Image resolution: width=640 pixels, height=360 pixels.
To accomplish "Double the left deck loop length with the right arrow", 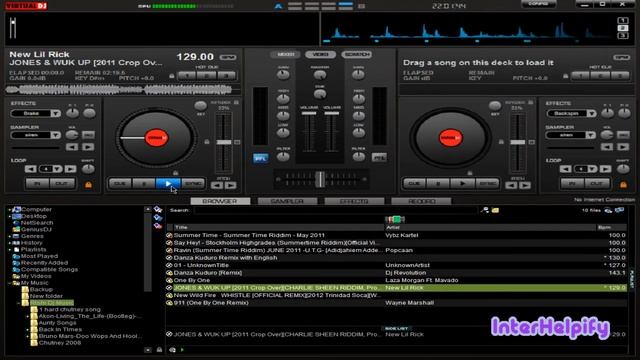I will point(70,169).
